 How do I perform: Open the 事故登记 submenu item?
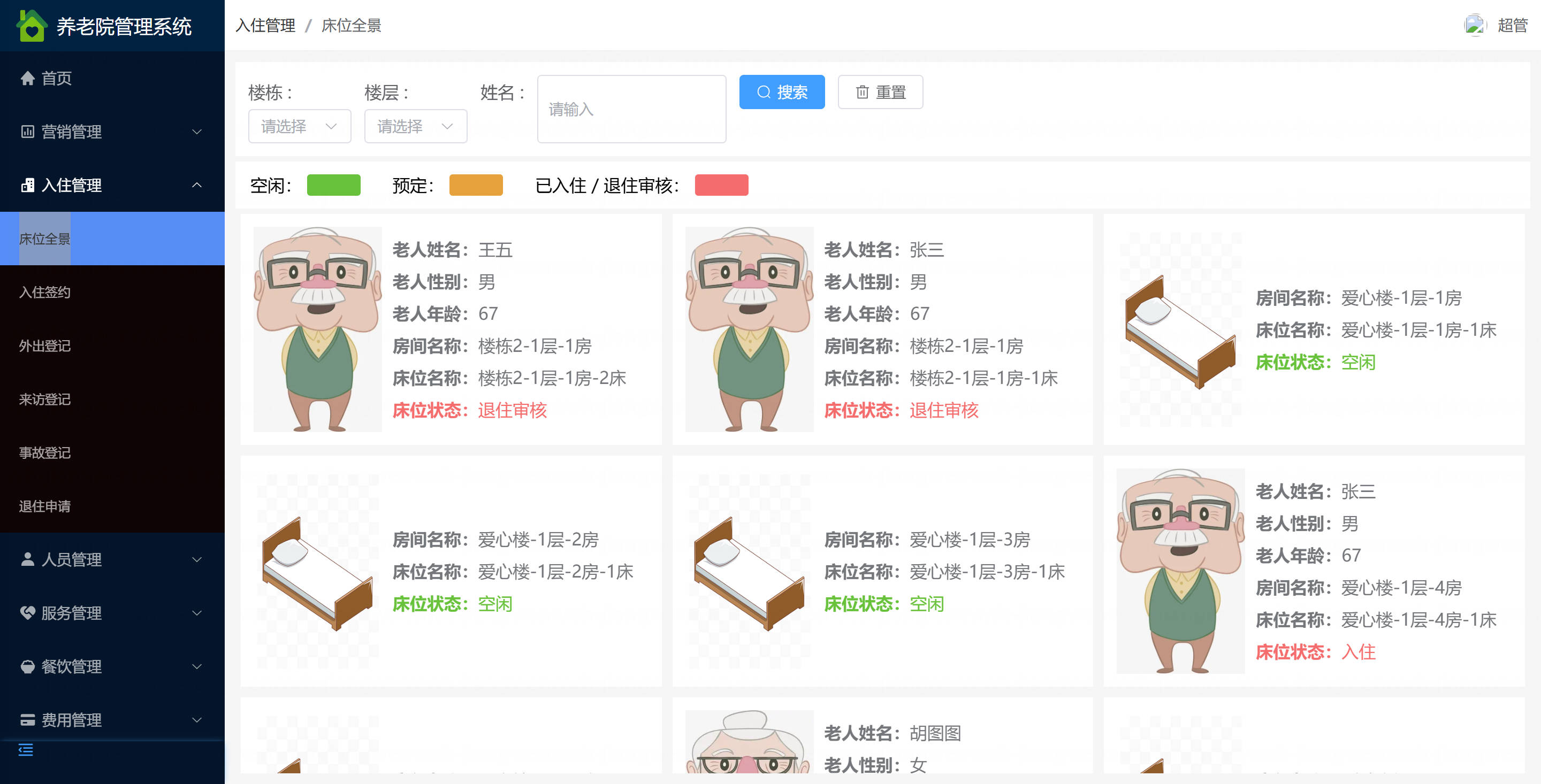(112, 453)
